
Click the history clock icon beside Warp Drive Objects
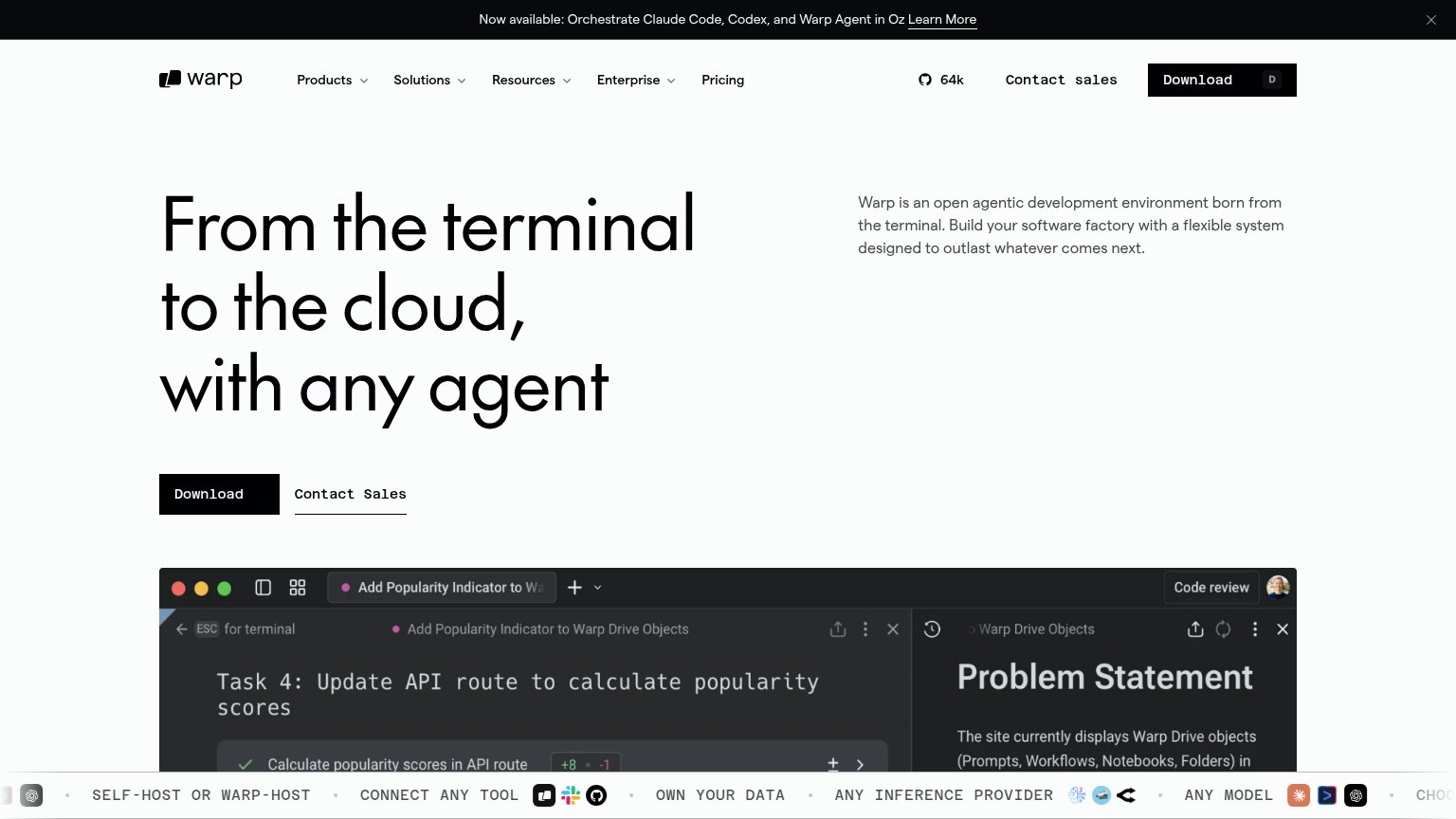tap(933, 628)
